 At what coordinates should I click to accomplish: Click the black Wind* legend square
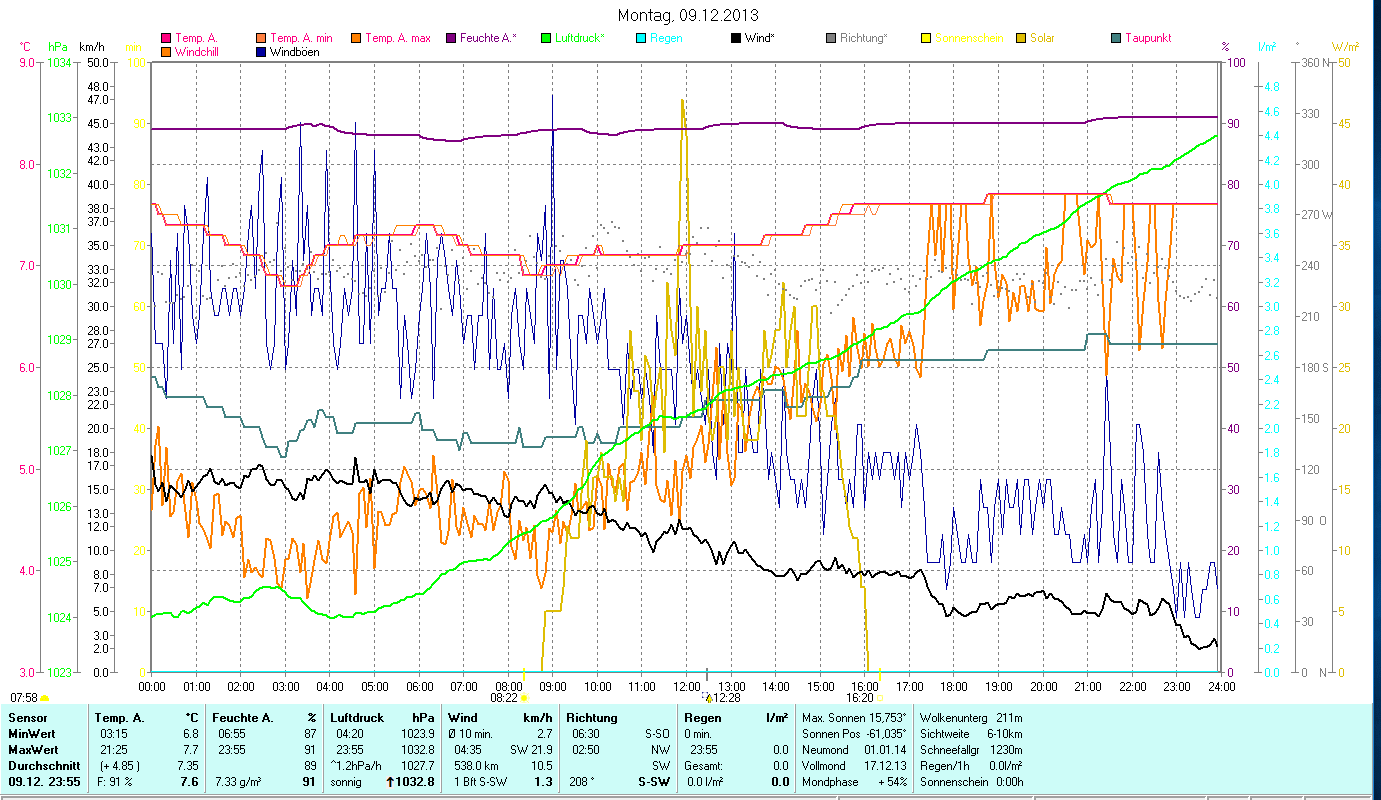(735, 39)
